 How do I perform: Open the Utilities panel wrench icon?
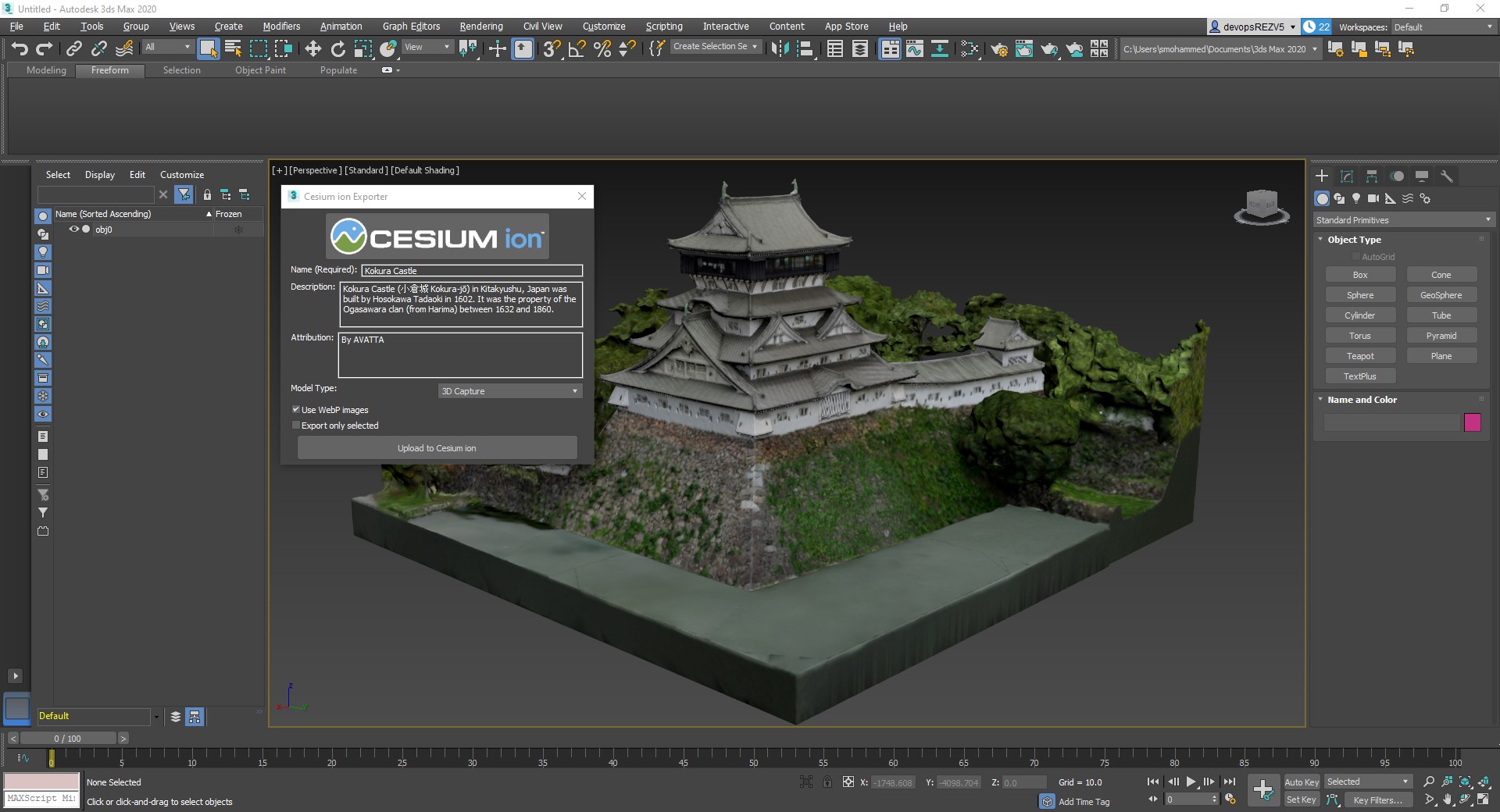[1446, 176]
